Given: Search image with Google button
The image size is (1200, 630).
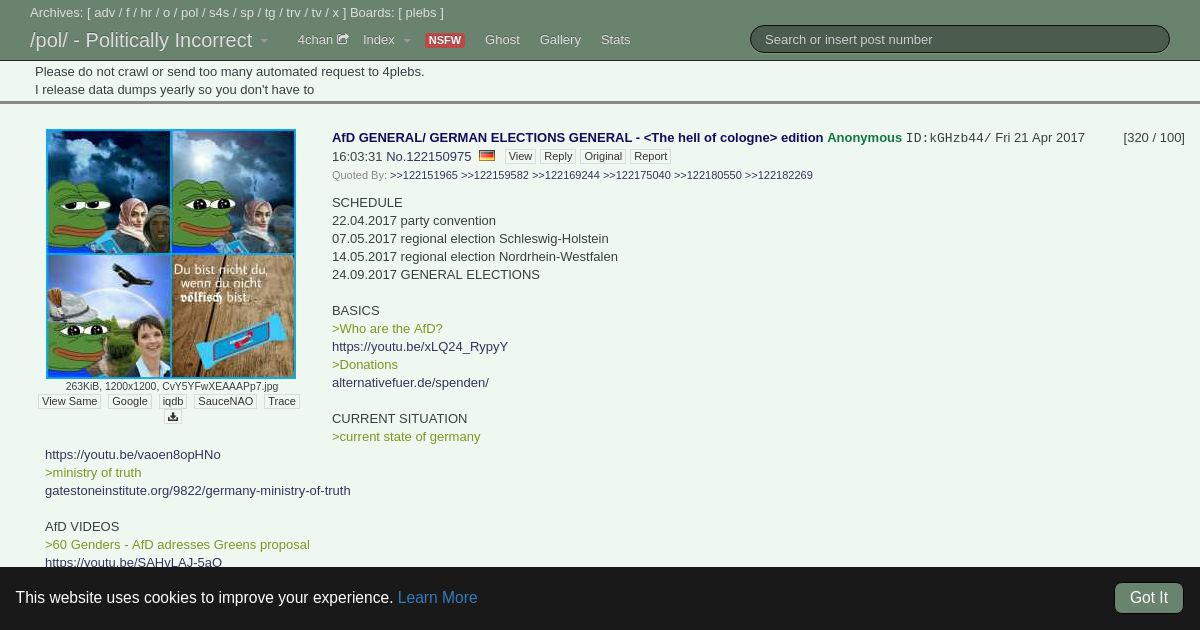Looking at the screenshot, I should (x=130, y=401).
